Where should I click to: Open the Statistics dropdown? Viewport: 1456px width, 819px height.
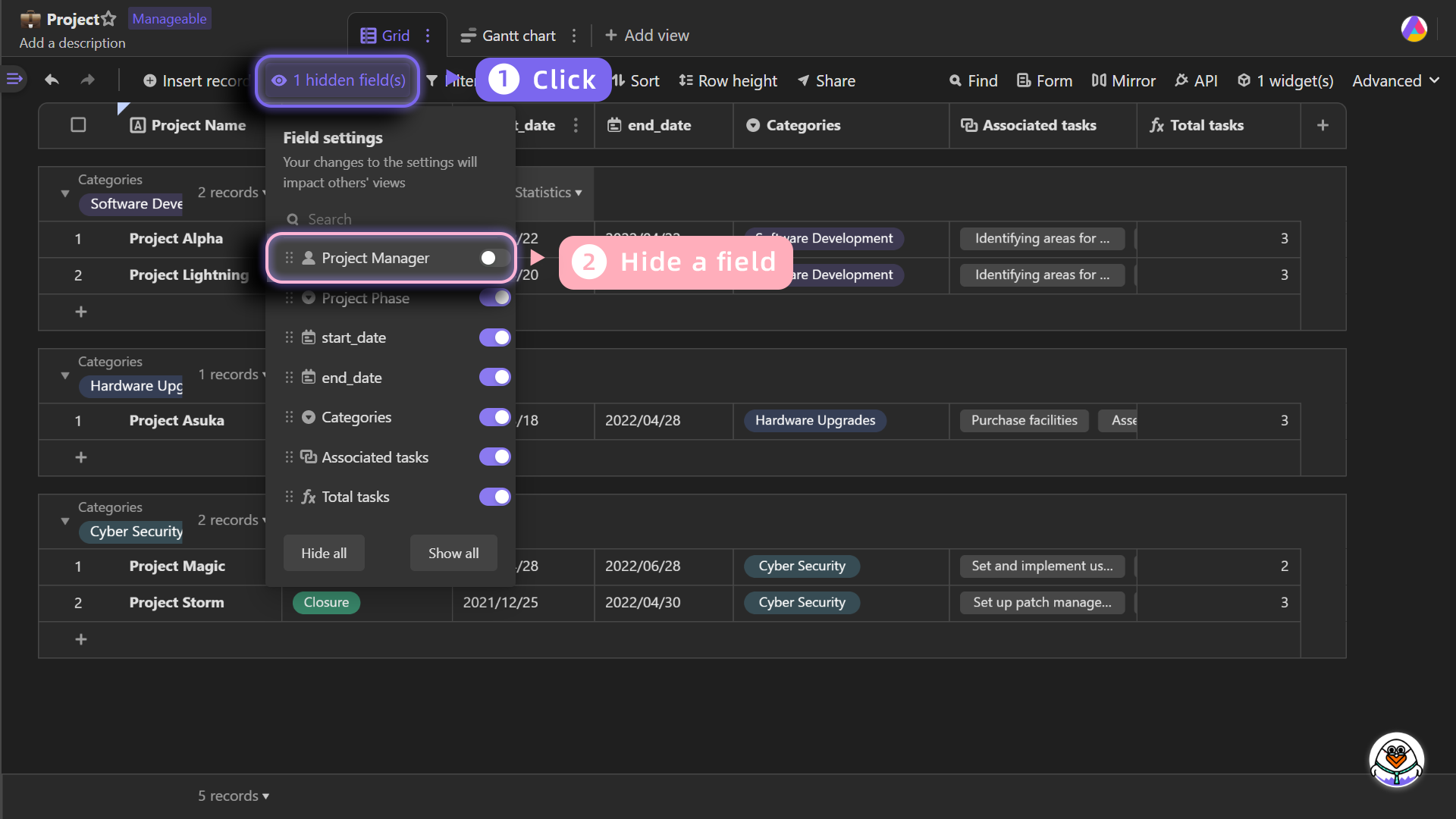click(x=548, y=193)
